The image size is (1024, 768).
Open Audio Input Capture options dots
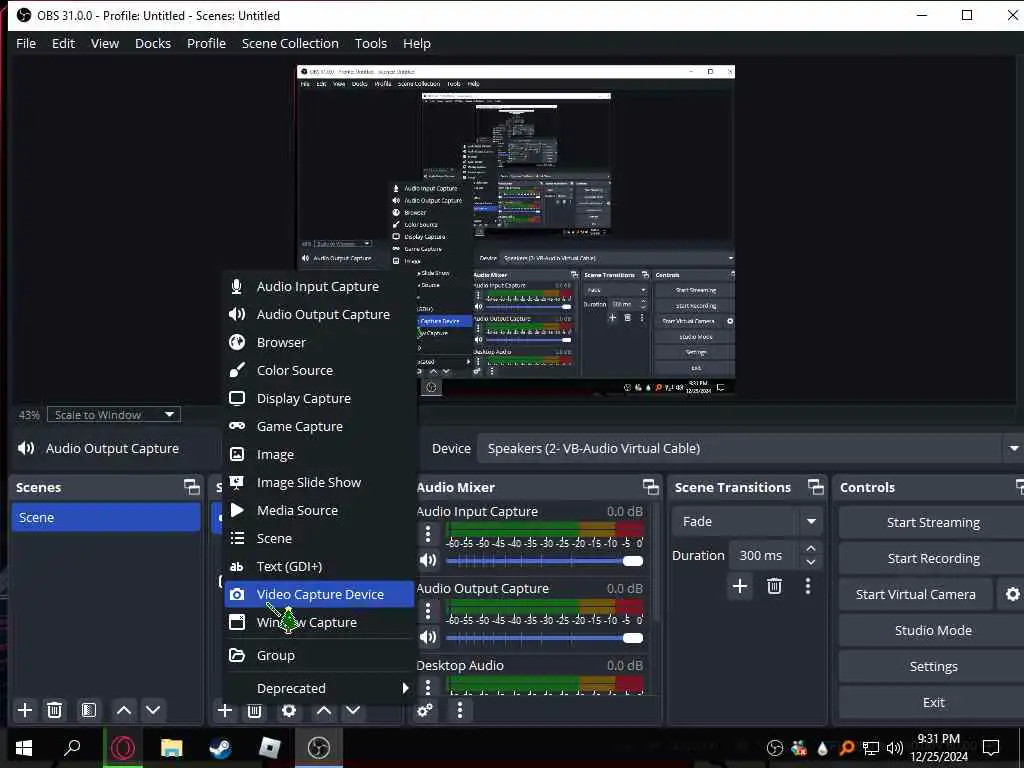click(x=428, y=534)
